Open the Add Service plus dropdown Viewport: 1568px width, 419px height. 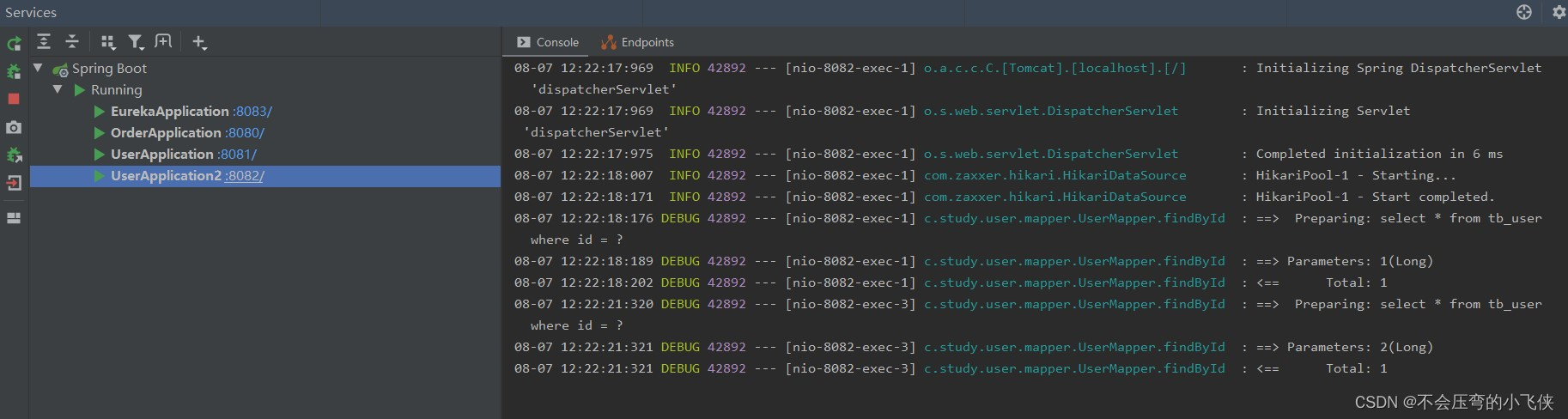coord(200,42)
